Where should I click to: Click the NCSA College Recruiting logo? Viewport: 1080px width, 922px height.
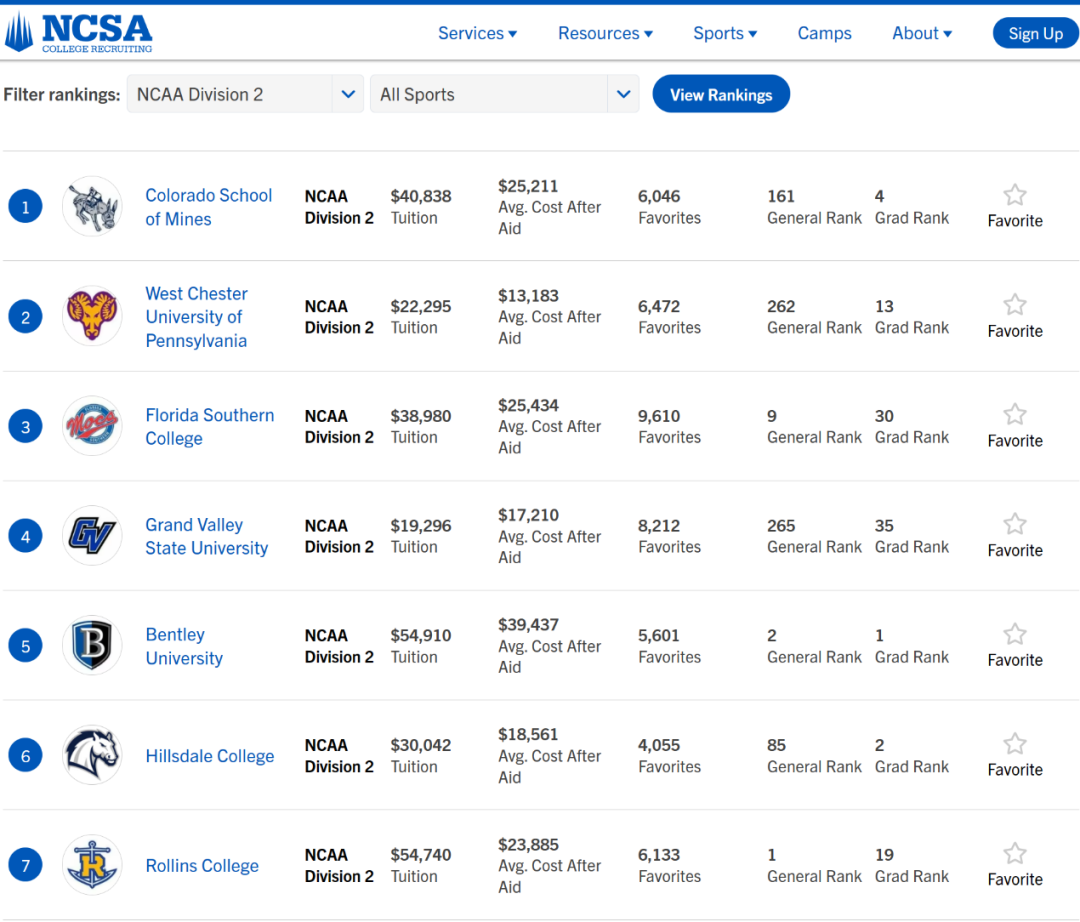pos(79,32)
